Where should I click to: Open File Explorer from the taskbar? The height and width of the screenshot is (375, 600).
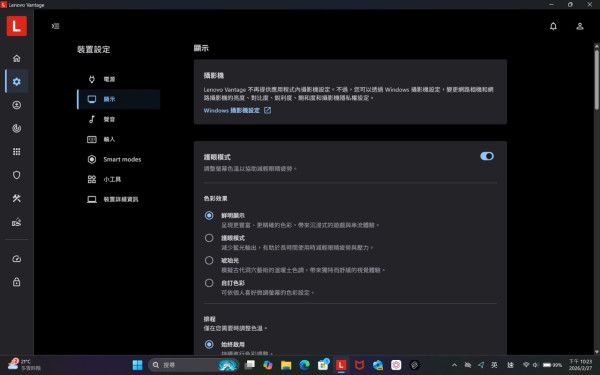[286, 365]
